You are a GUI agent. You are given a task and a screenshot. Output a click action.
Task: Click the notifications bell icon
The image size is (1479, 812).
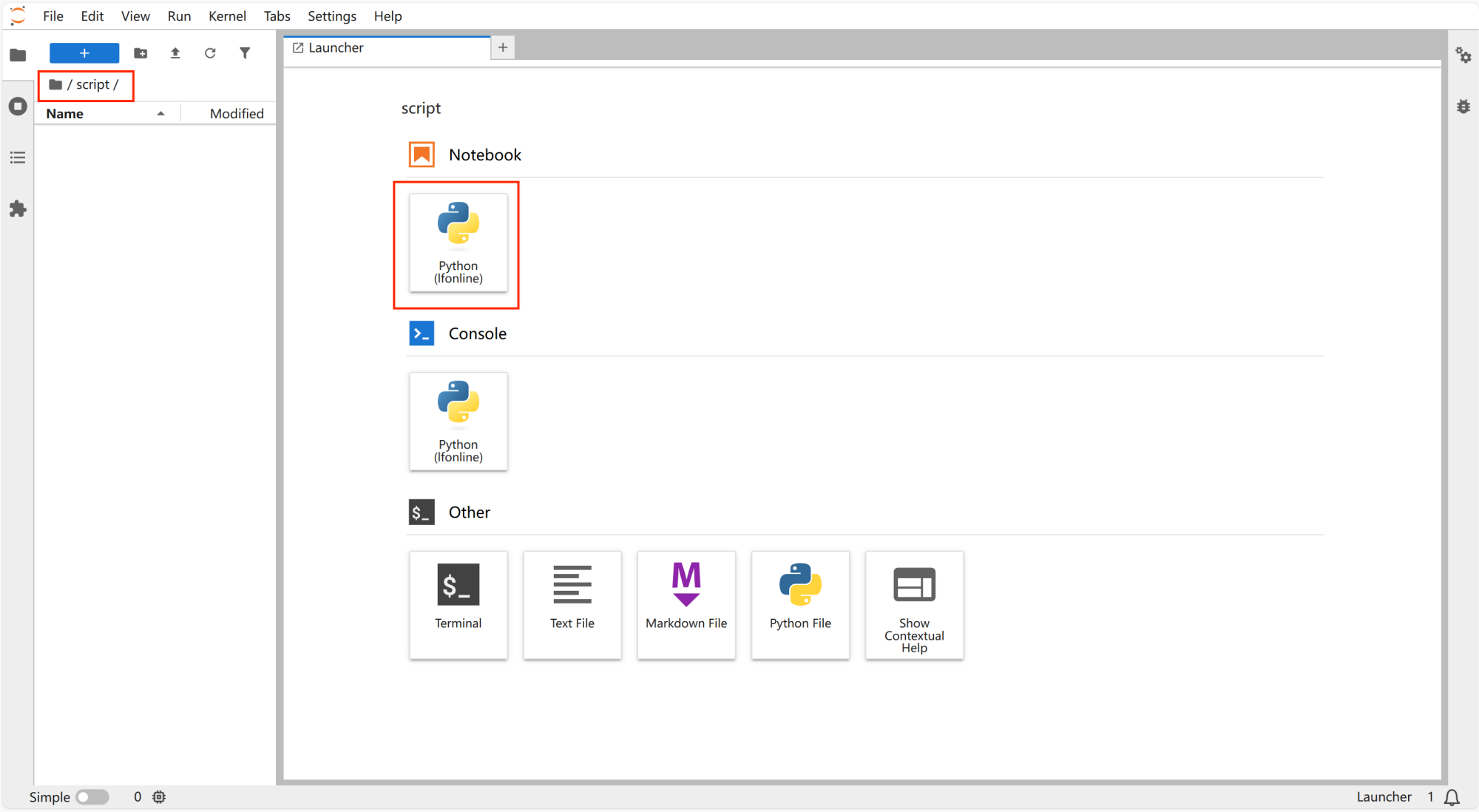(1452, 797)
